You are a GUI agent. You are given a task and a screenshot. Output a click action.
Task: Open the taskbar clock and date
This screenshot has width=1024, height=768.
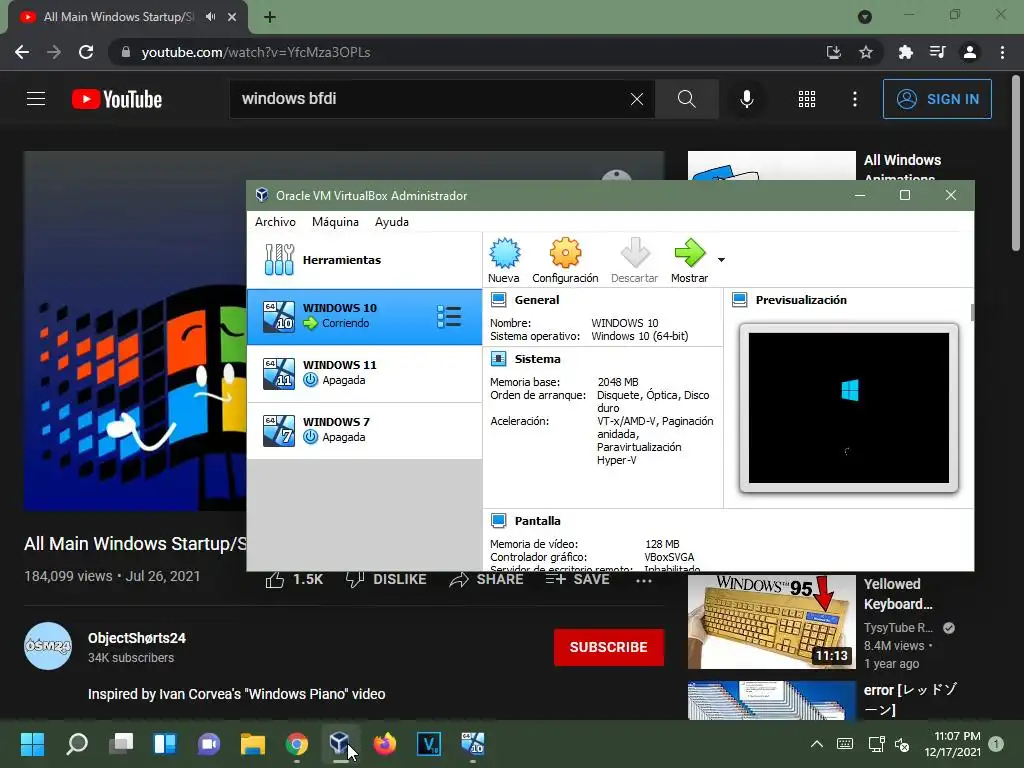coord(952,744)
